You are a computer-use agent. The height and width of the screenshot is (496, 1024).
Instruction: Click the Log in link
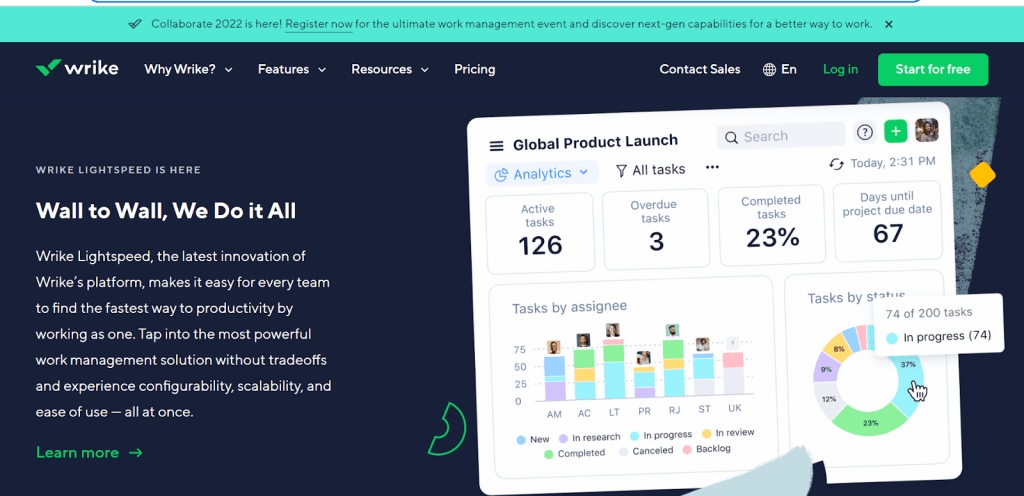(x=840, y=69)
